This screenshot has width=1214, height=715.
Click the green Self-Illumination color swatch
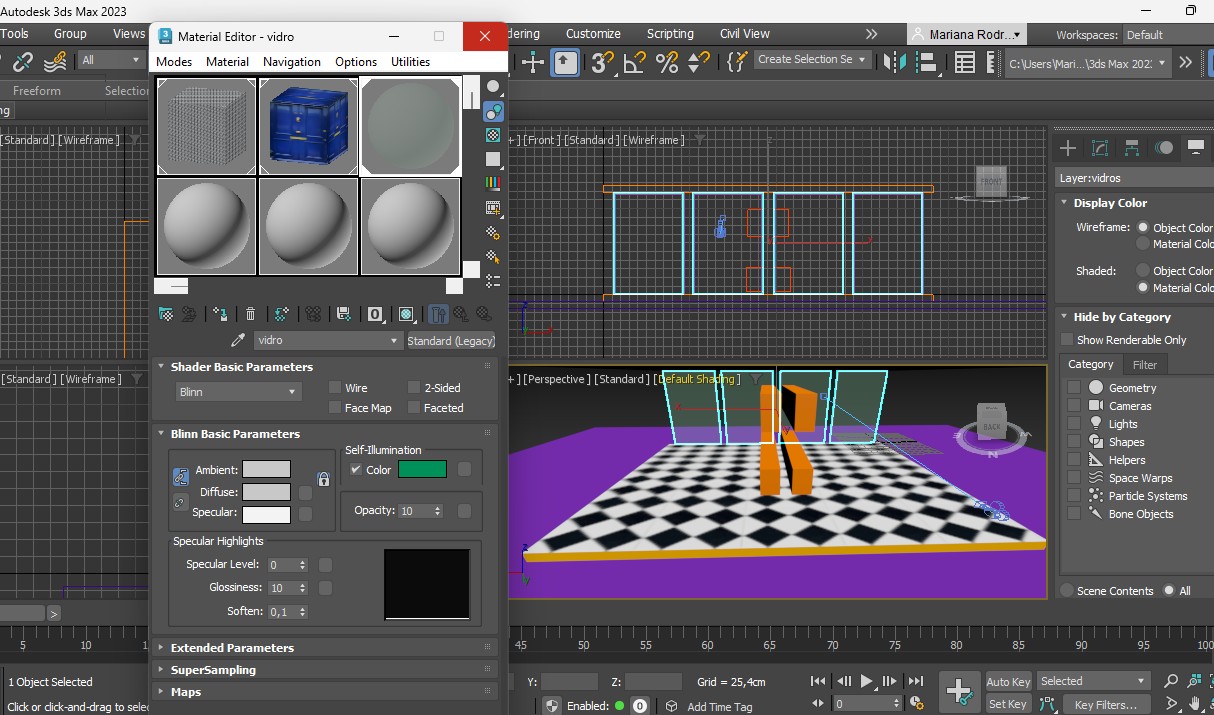tap(422, 470)
